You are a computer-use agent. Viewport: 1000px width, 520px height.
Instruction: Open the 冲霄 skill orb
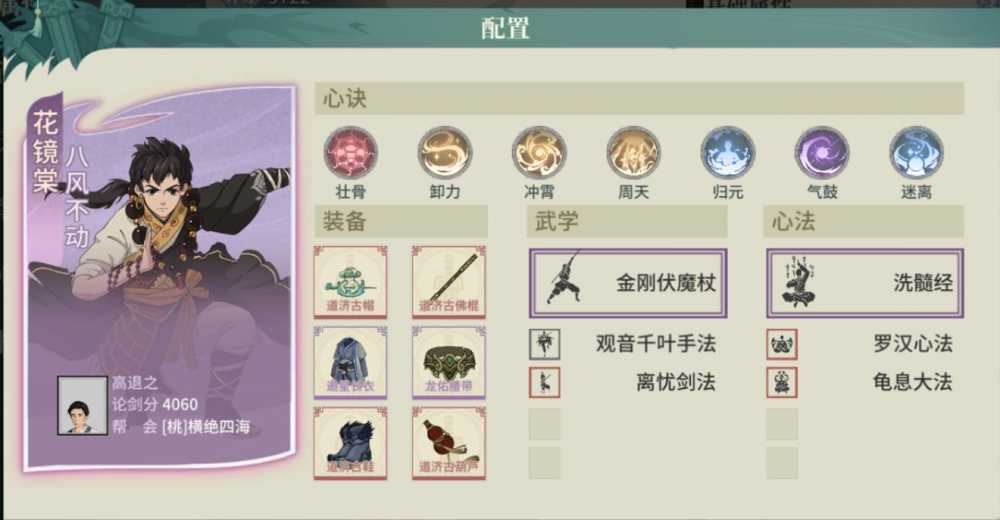pos(539,153)
